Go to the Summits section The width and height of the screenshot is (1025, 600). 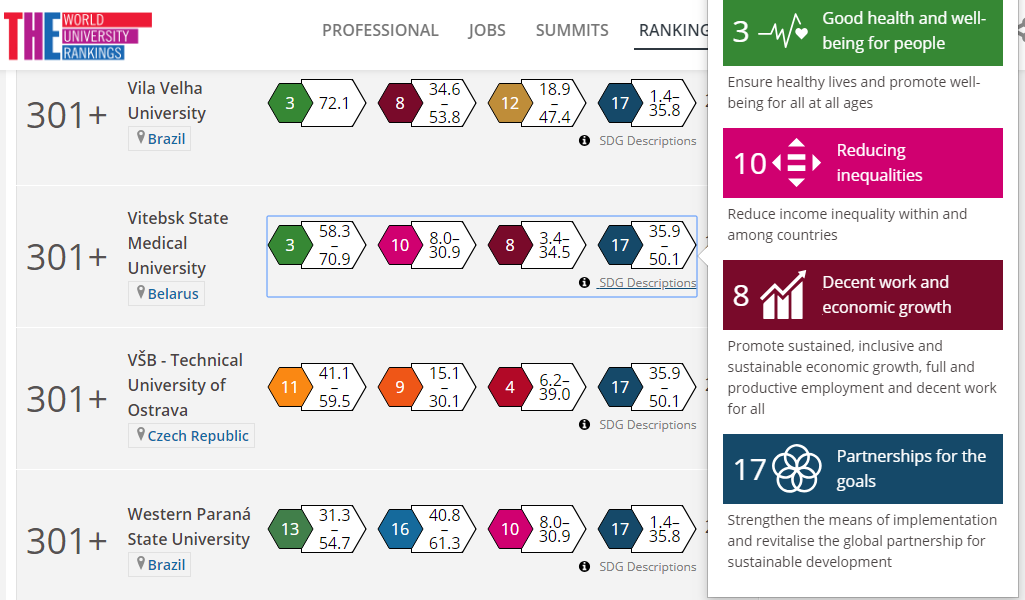(572, 30)
